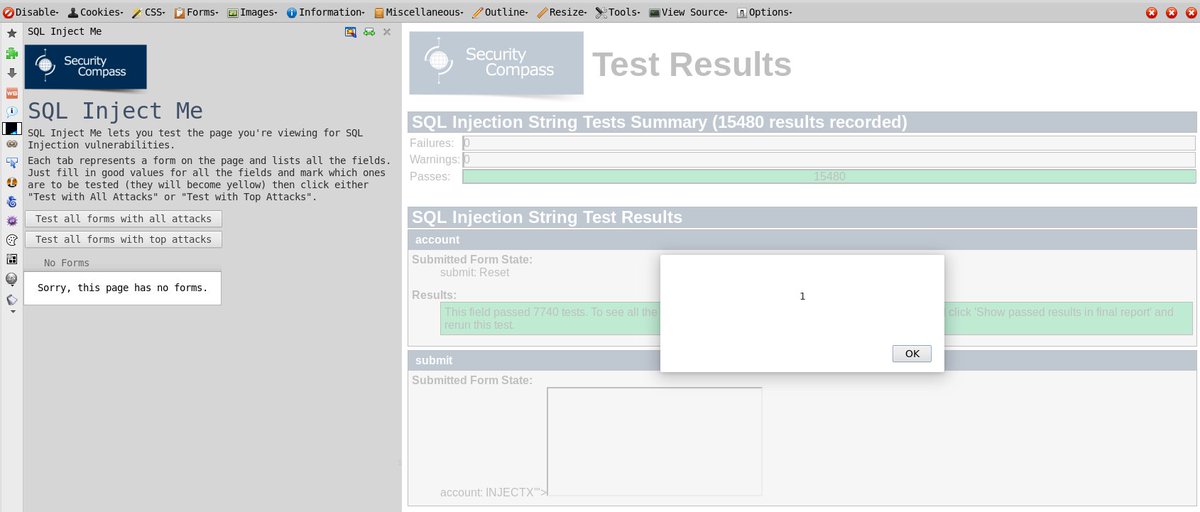This screenshot has height=512, width=1200.
Task: Open the Miscellaneous dropdown menu
Action: click(x=418, y=13)
